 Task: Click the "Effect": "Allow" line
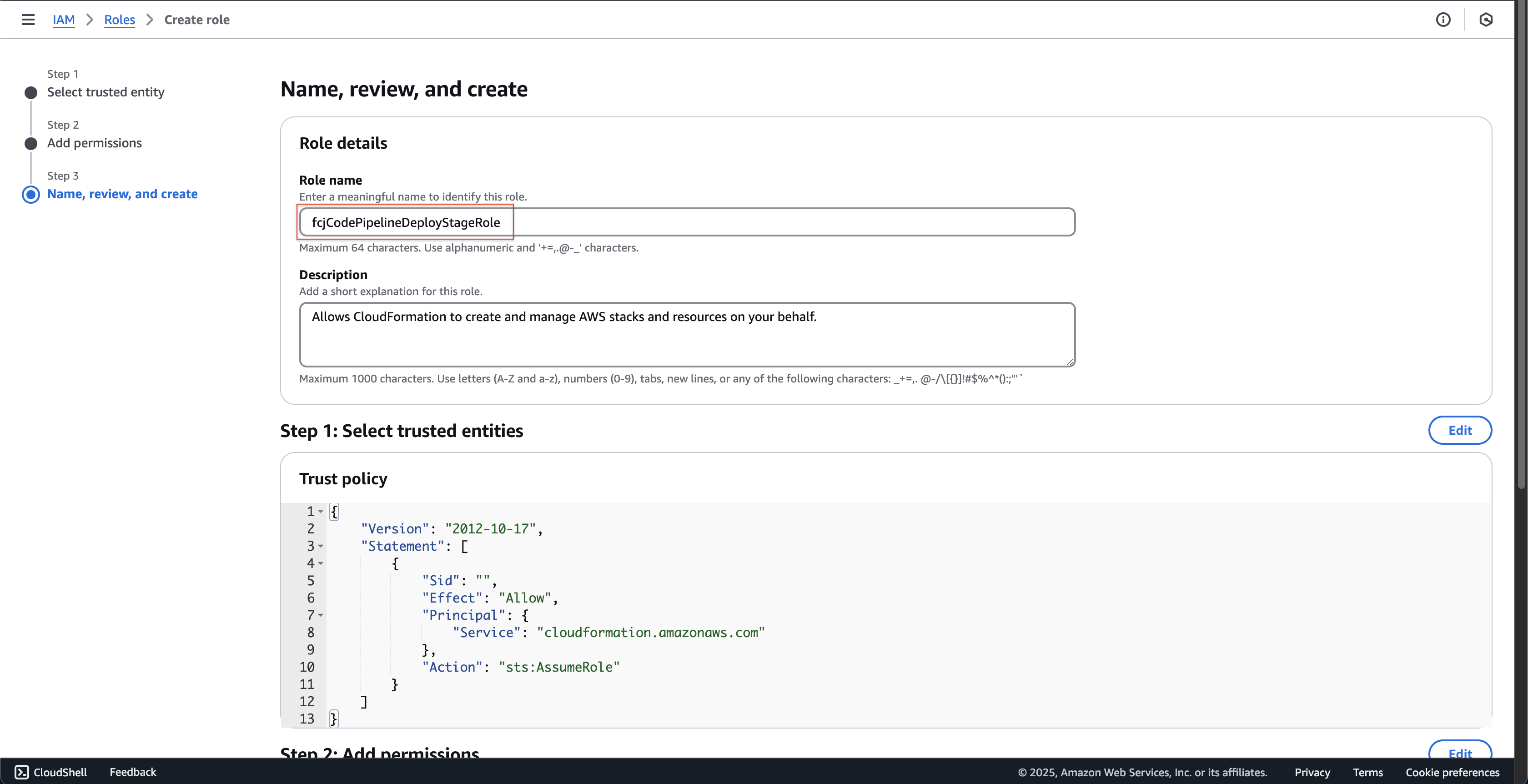point(490,598)
